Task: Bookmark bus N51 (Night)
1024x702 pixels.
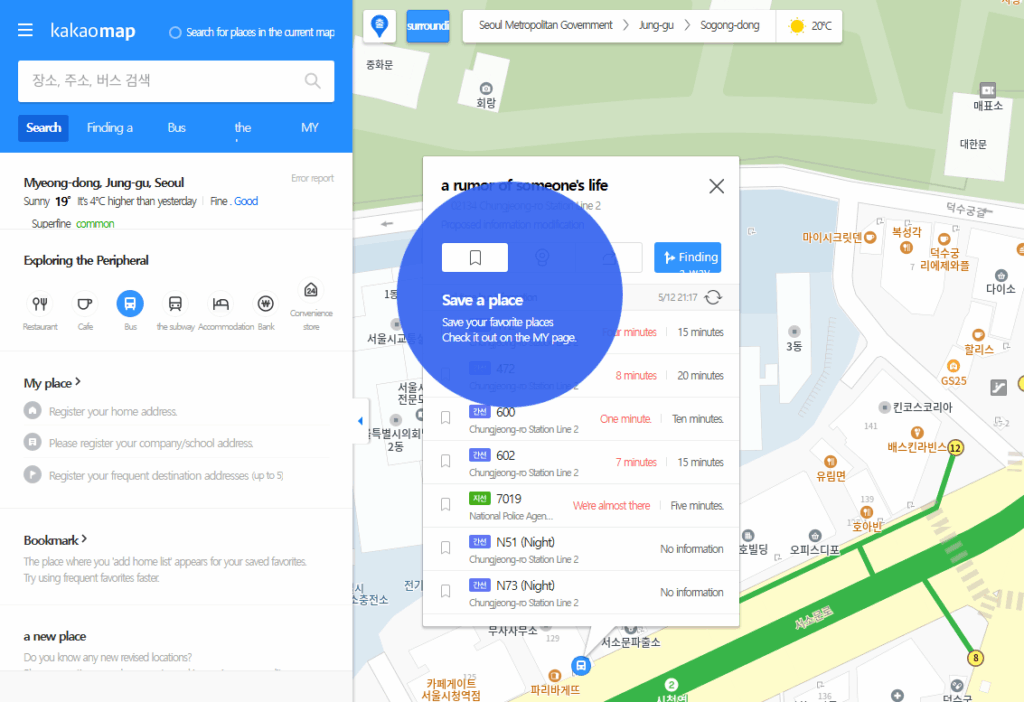Action: tap(445, 548)
